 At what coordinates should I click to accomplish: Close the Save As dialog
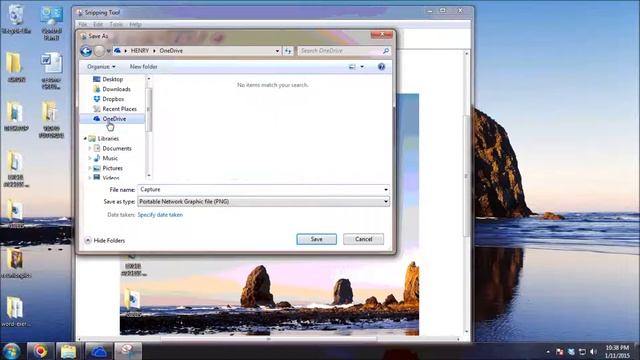point(382,35)
